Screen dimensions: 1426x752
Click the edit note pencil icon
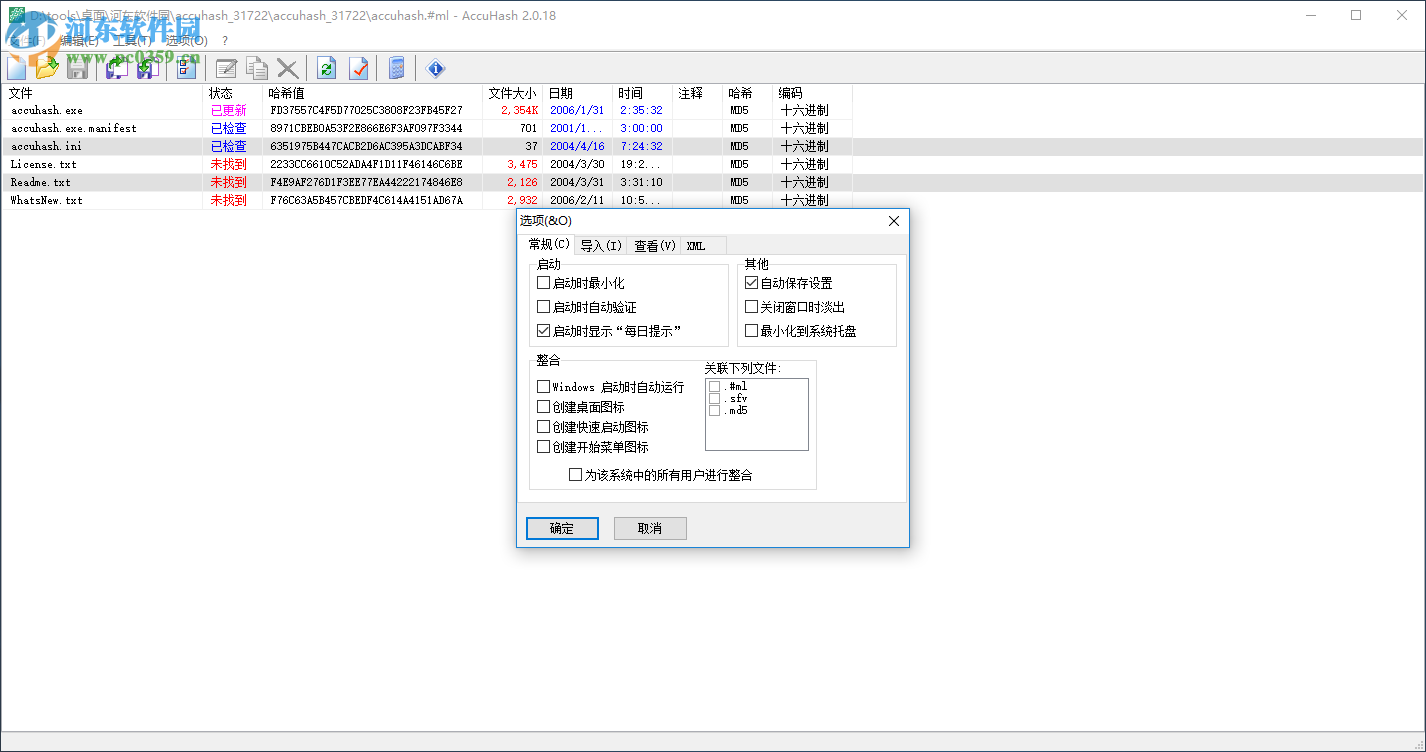227,68
